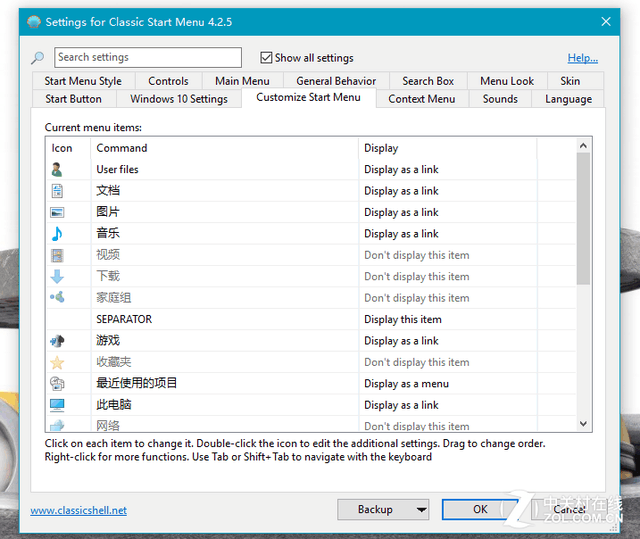The image size is (640, 539).
Task: Go to the Menu Look tab
Action: 507,81
